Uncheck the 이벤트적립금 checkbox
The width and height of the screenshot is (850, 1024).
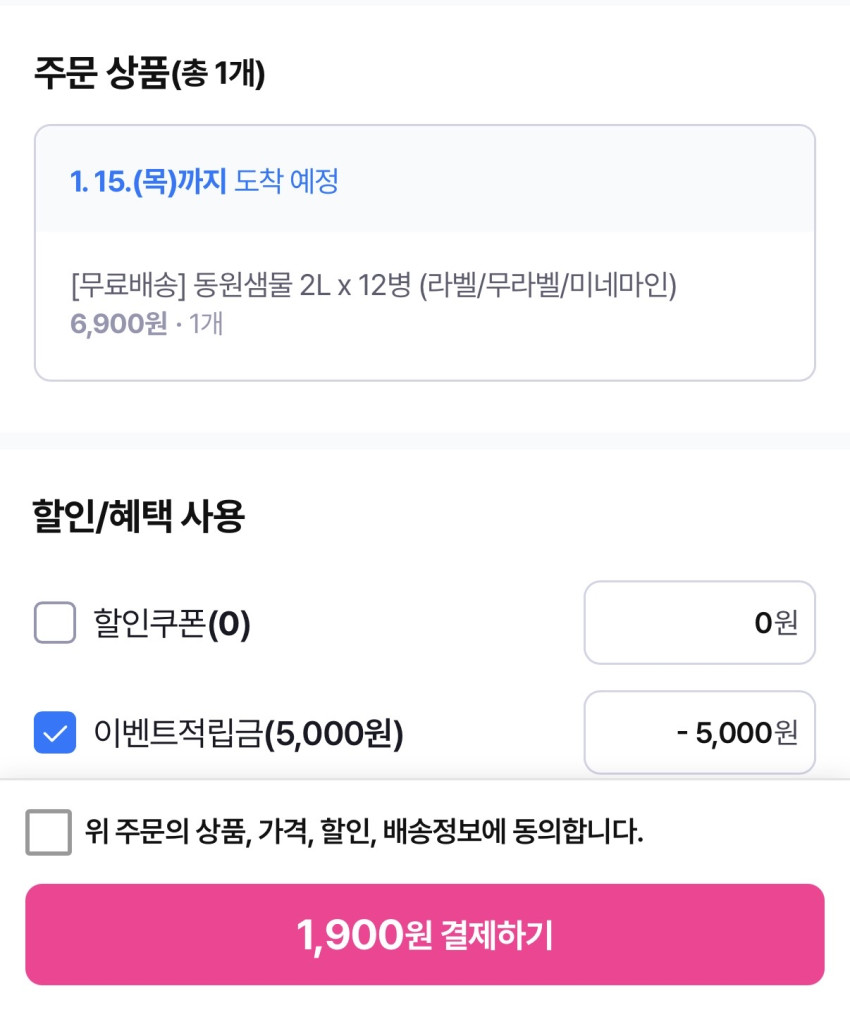[x=55, y=733]
